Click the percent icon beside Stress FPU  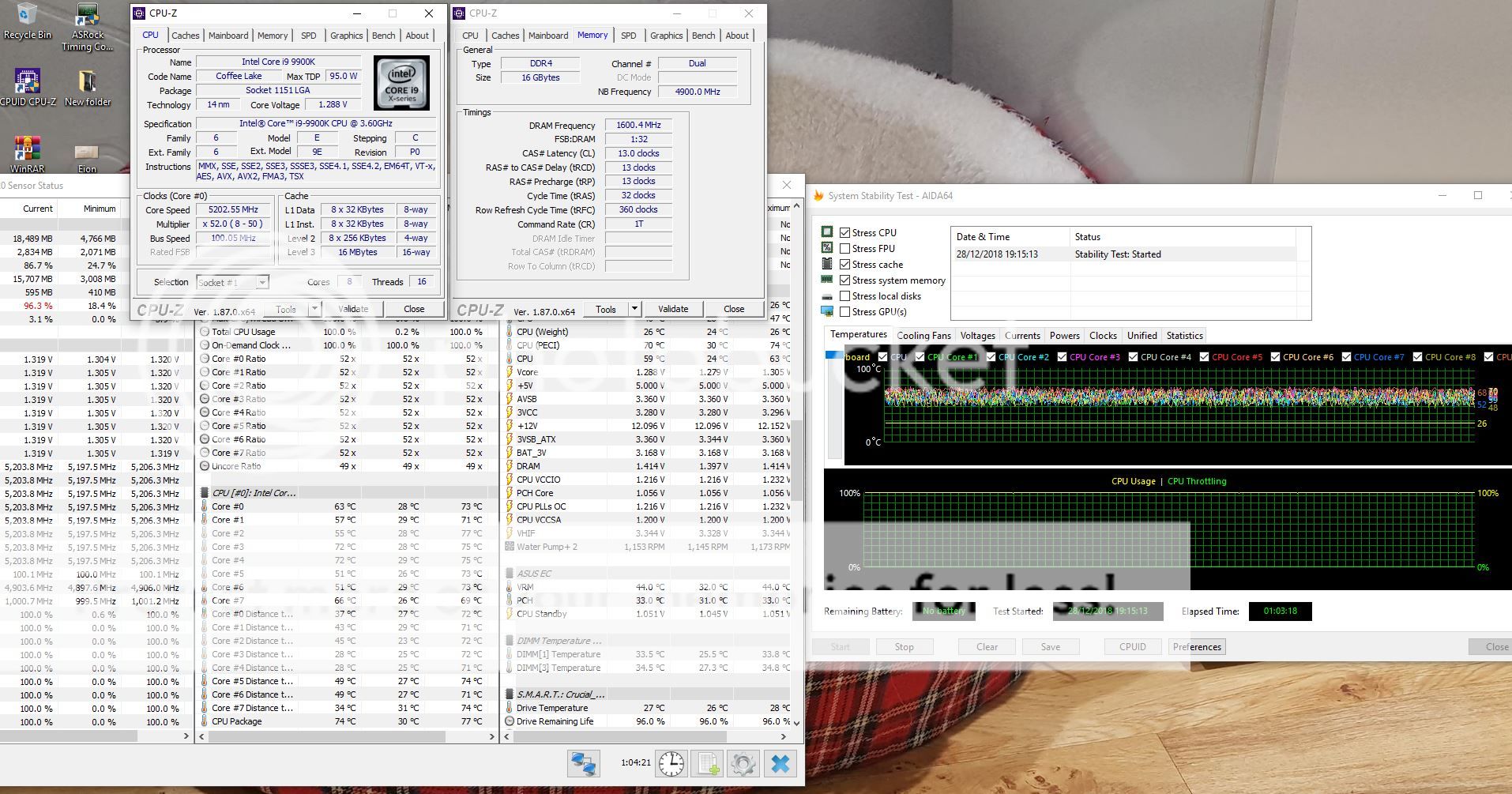pos(827,248)
